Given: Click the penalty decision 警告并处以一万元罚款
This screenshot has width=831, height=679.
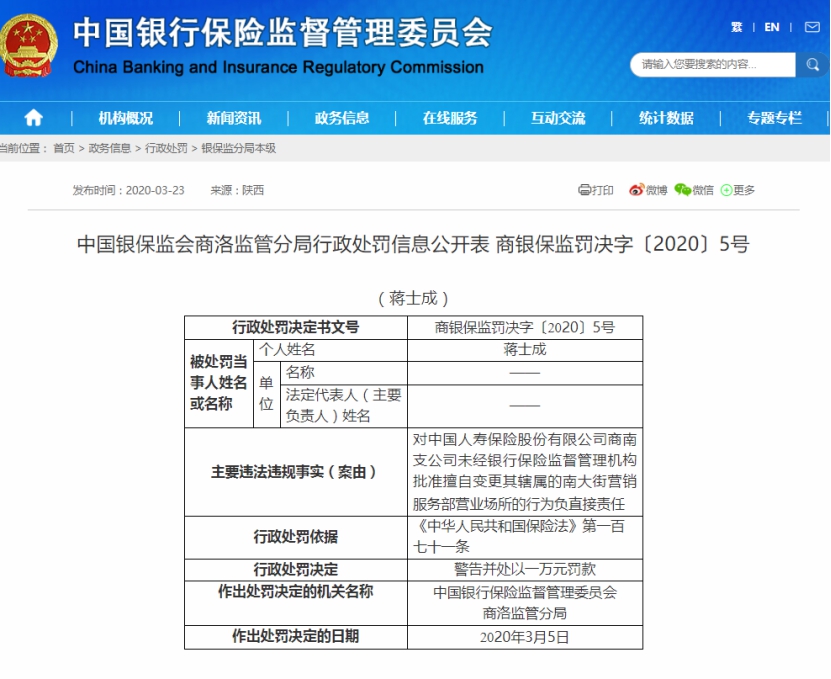Looking at the screenshot, I should (525, 570).
